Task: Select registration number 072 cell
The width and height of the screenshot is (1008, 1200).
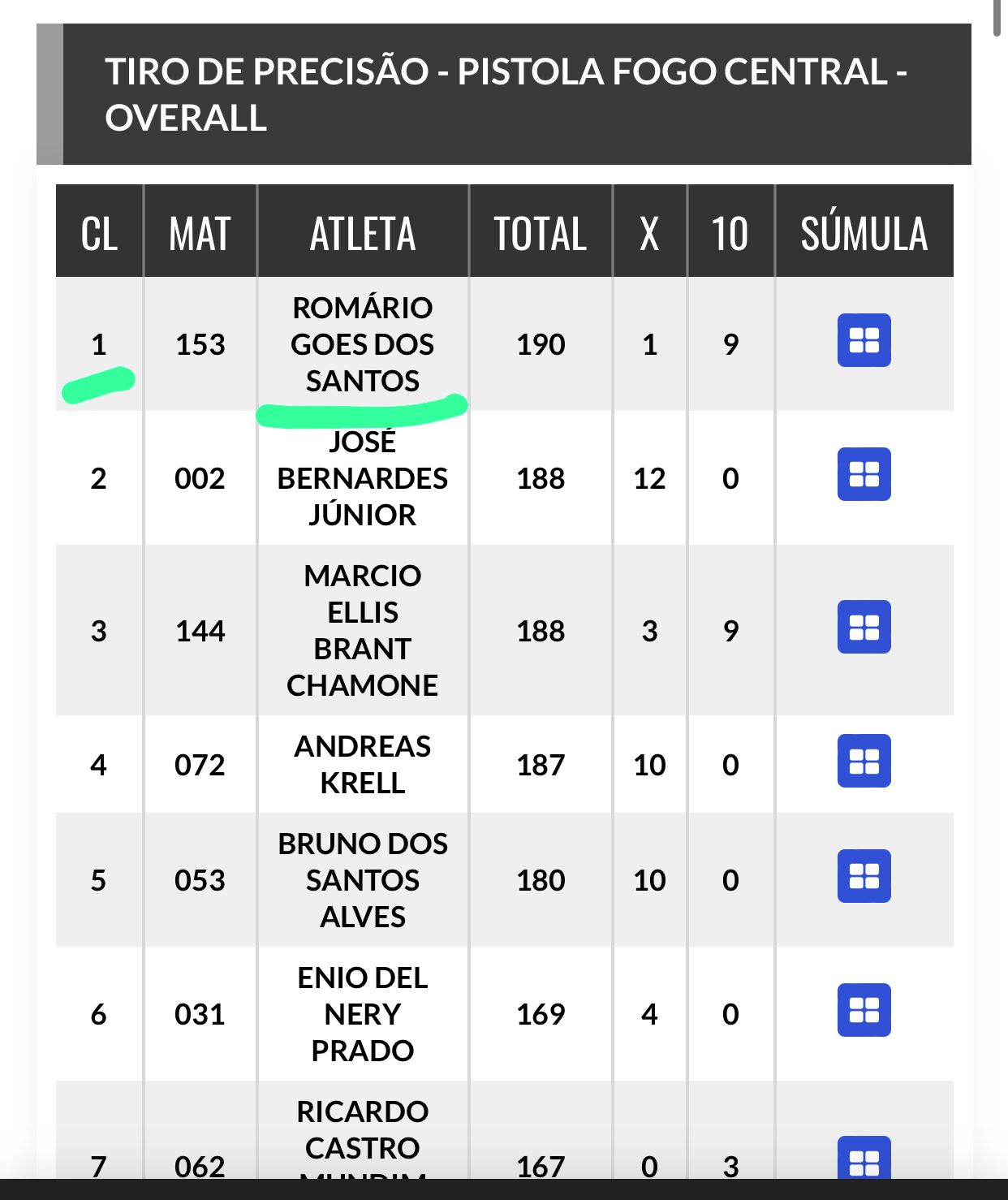Action: (x=200, y=765)
